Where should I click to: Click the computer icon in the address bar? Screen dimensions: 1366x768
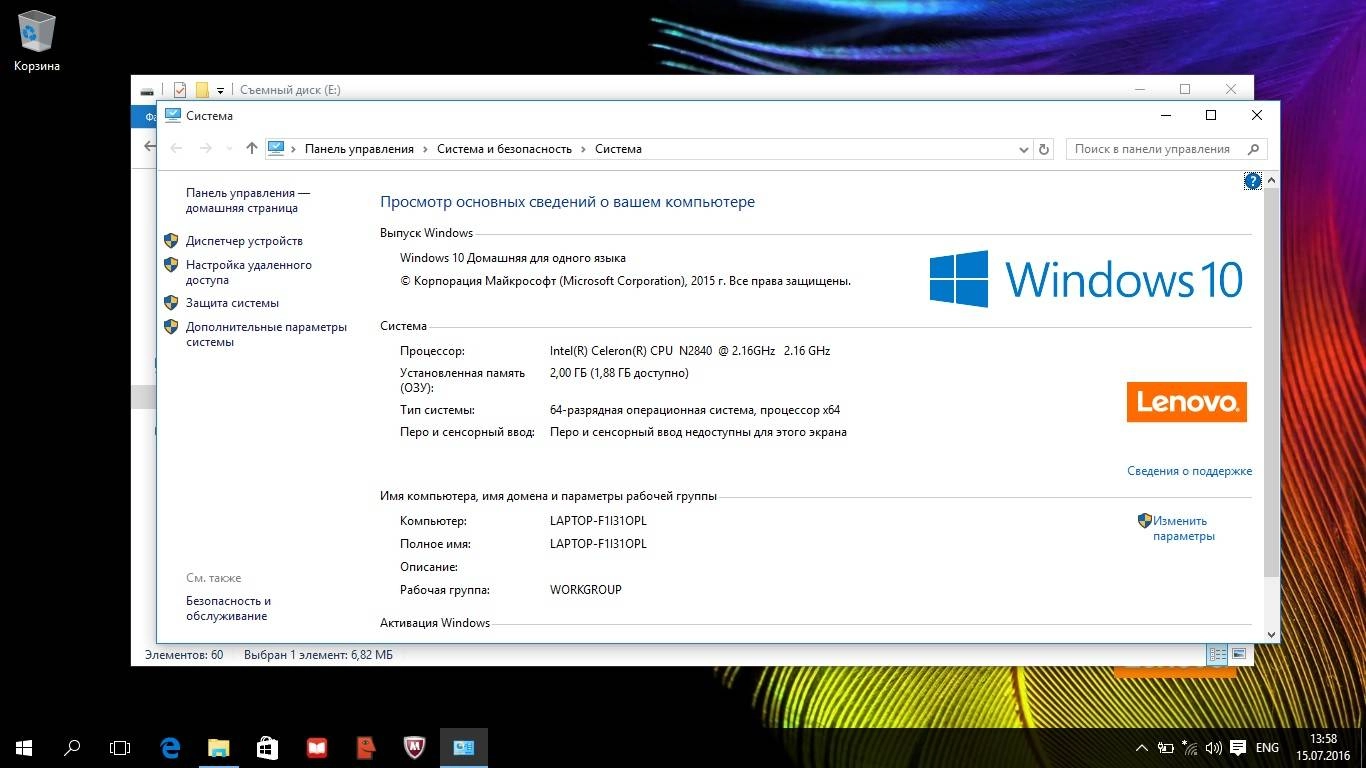coord(276,148)
